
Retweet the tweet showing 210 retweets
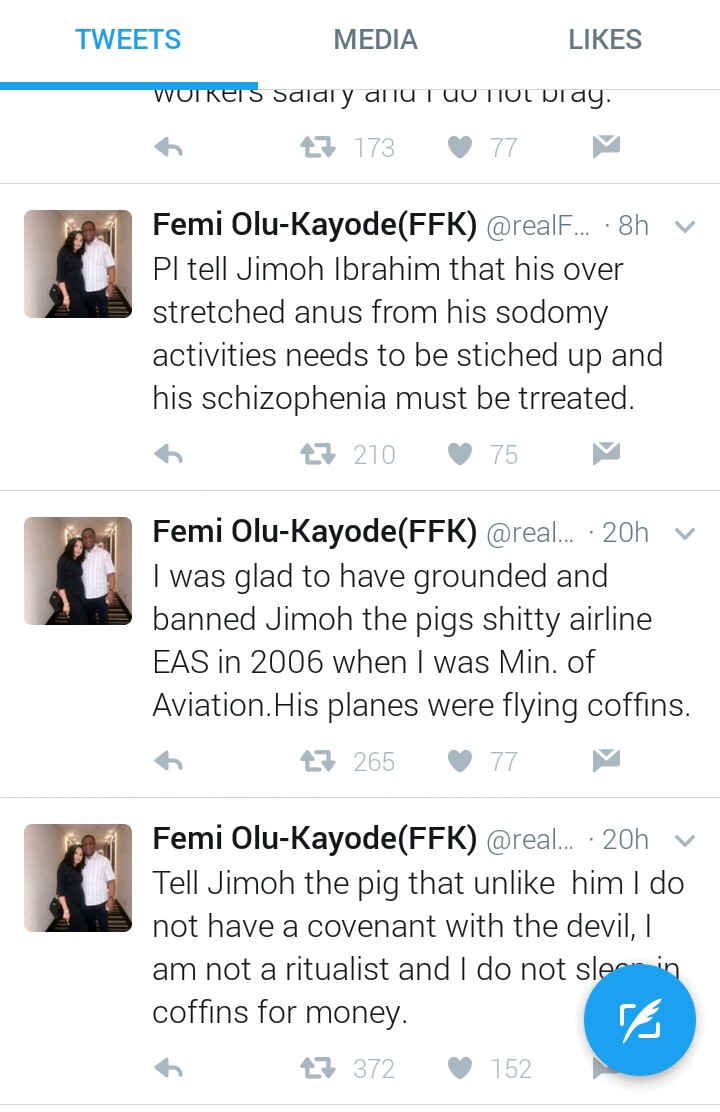(x=319, y=455)
